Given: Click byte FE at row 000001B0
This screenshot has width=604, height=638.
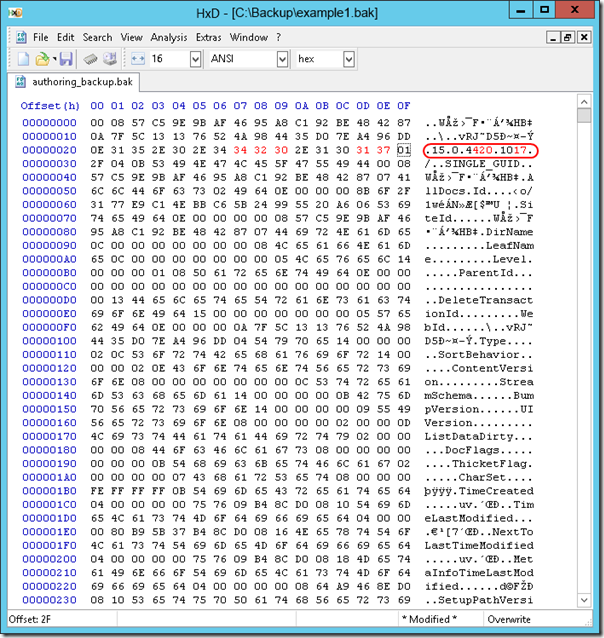Looking at the screenshot, I should (x=97, y=491).
